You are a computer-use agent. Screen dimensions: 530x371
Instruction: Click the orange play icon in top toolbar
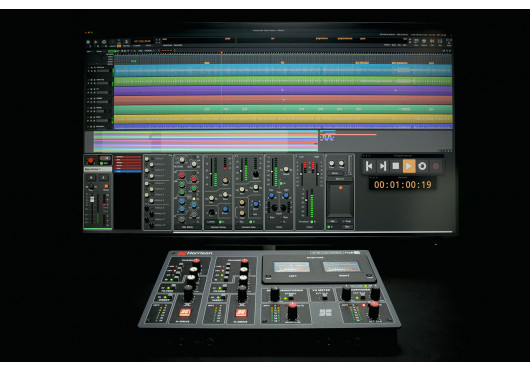point(96,42)
